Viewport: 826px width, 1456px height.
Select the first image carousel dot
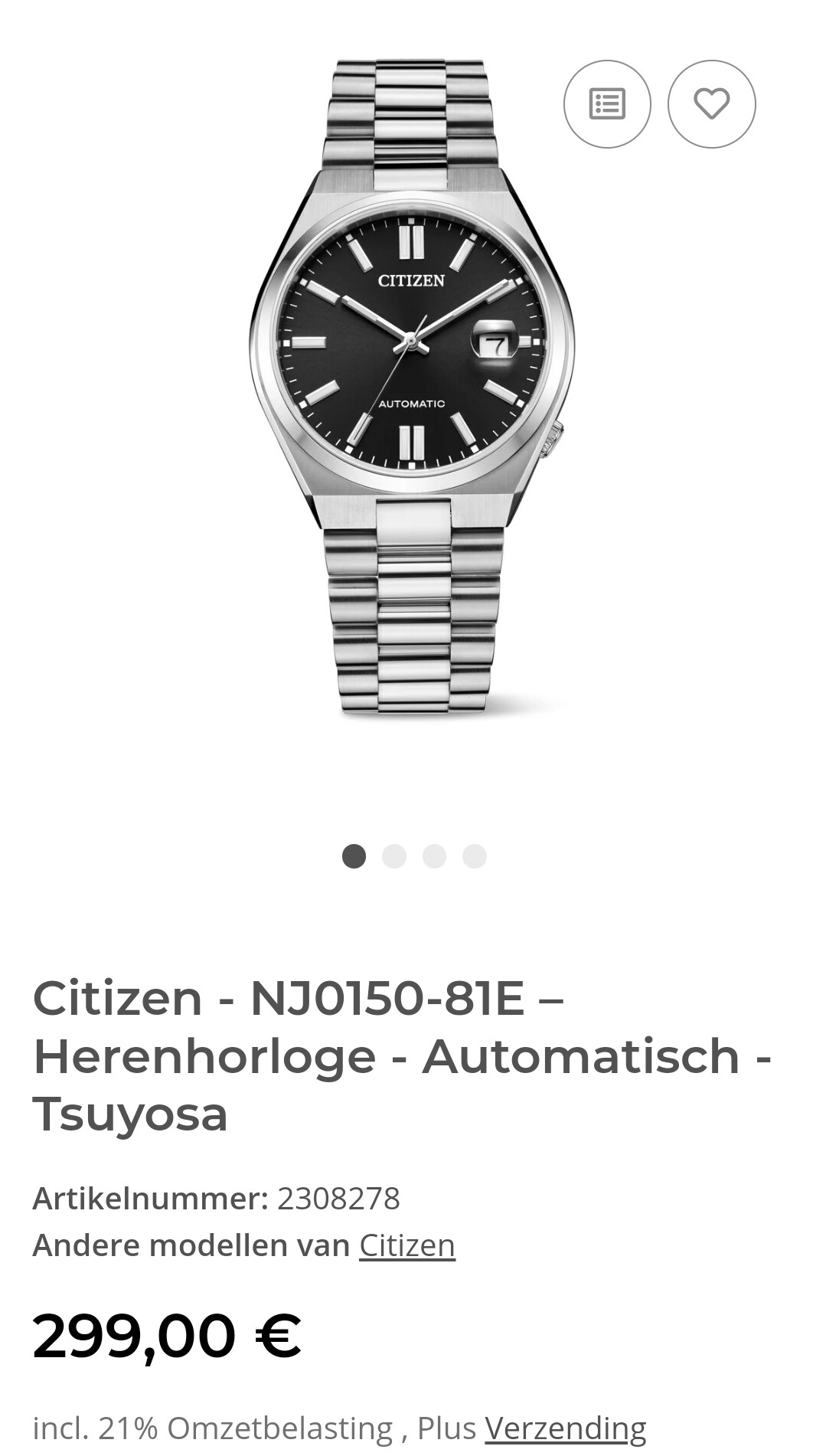(354, 856)
